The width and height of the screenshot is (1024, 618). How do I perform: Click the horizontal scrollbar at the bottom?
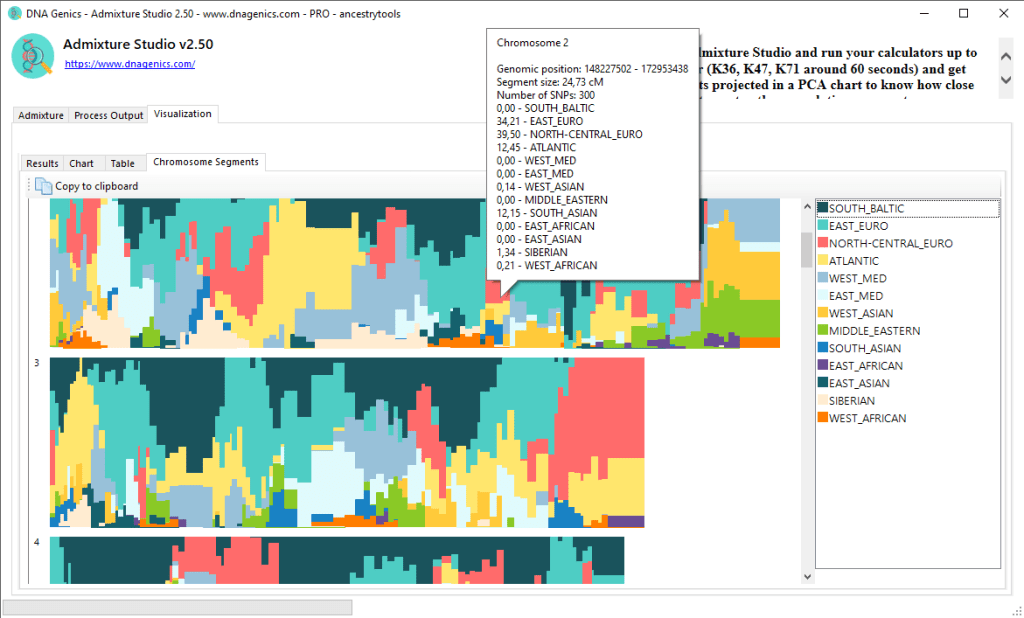coord(180,607)
